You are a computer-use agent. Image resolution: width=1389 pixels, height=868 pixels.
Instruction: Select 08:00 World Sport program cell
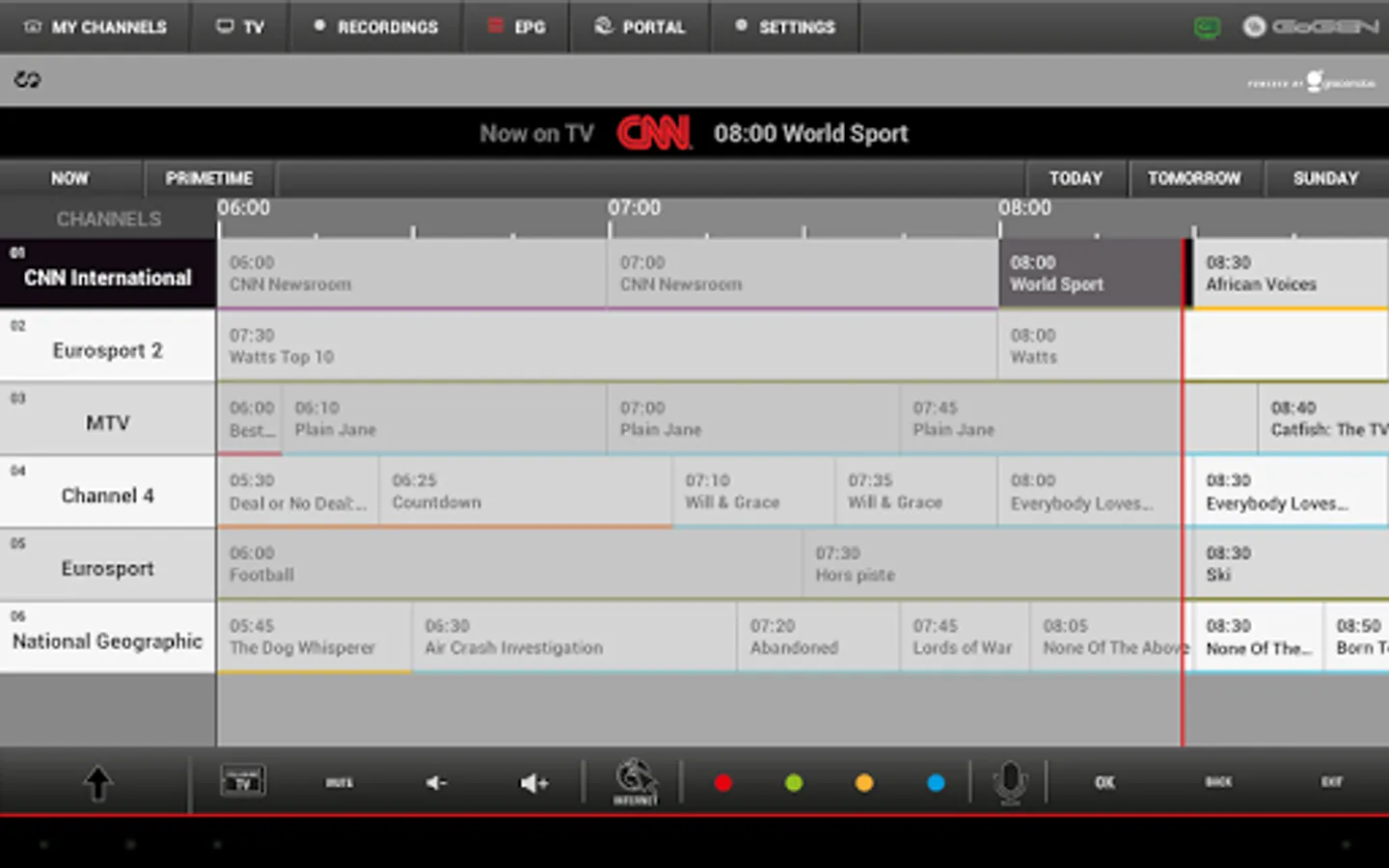tap(1090, 274)
